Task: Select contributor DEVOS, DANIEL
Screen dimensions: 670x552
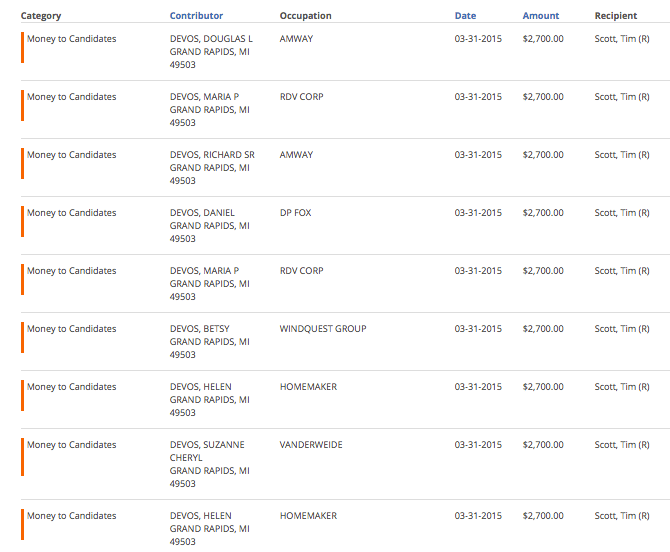Action: tap(204, 213)
